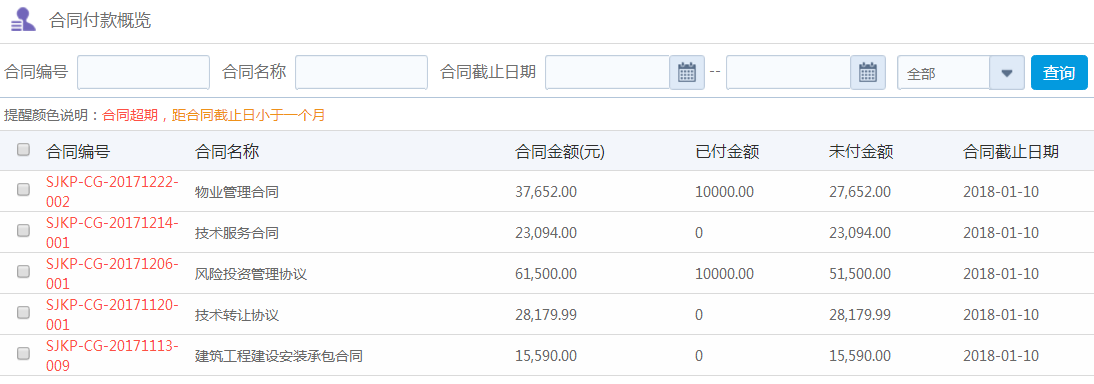The width and height of the screenshot is (1094, 384).
Task: Select the 物业管理合同 name cell
Action: [x=237, y=192]
